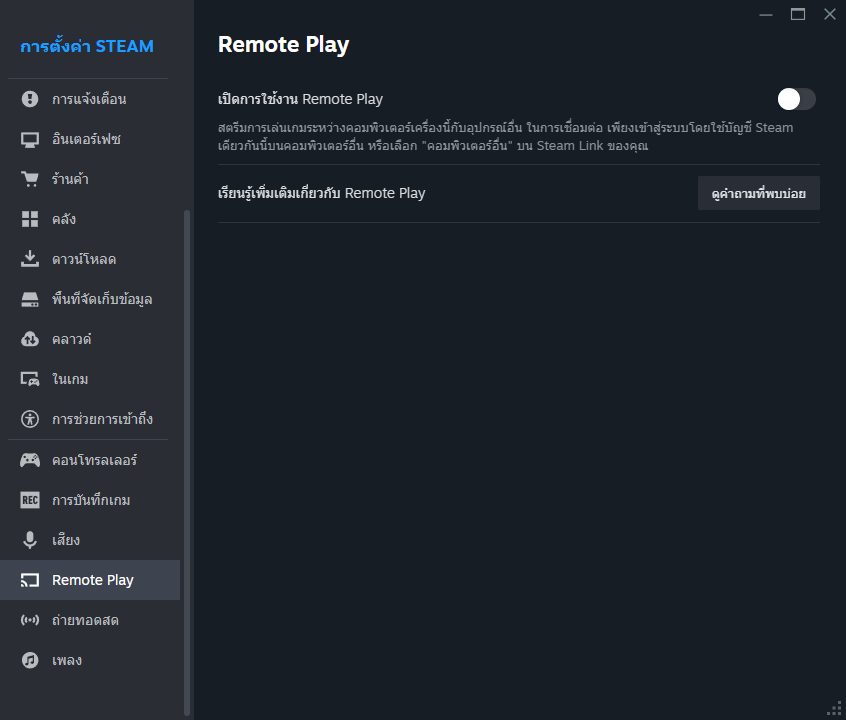Click the sidebar vertical scrollbar
846x720 pixels.
pos(187,450)
